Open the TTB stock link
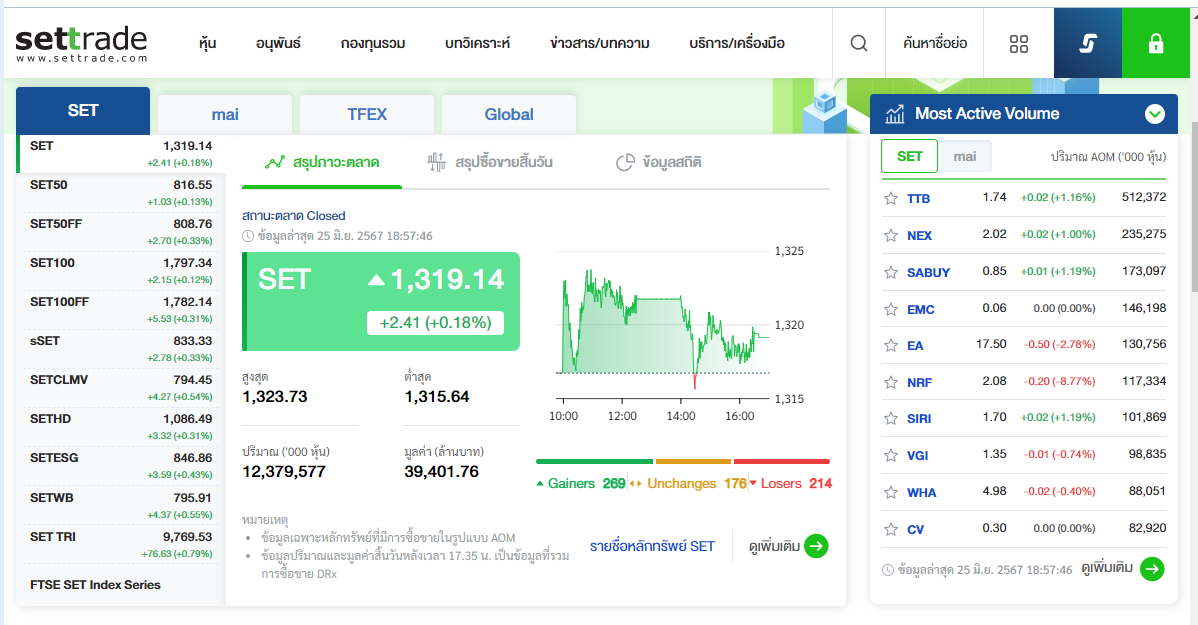Image resolution: width=1198 pixels, height=625 pixels. (x=918, y=199)
